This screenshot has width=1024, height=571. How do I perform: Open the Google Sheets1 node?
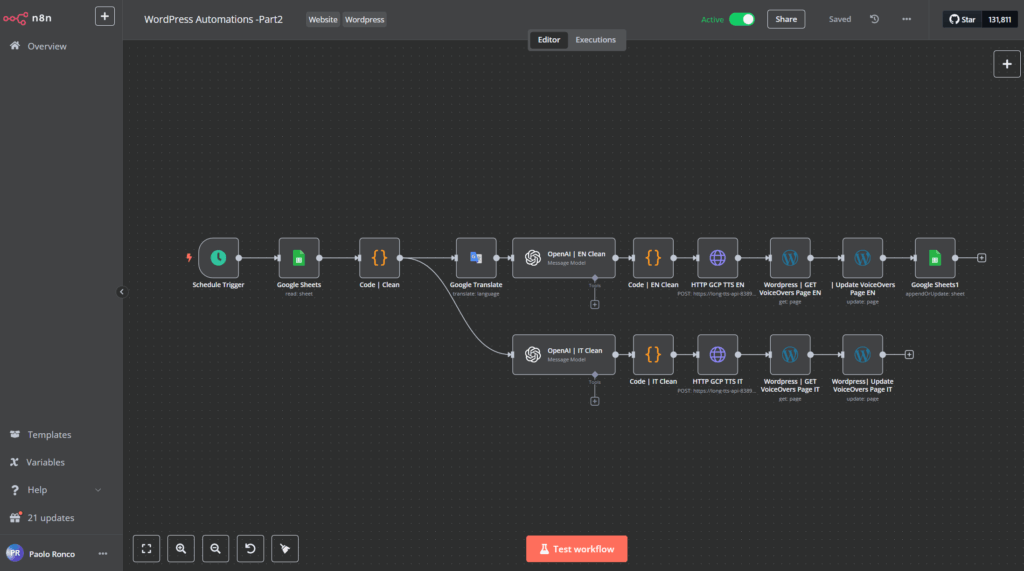[935, 257]
